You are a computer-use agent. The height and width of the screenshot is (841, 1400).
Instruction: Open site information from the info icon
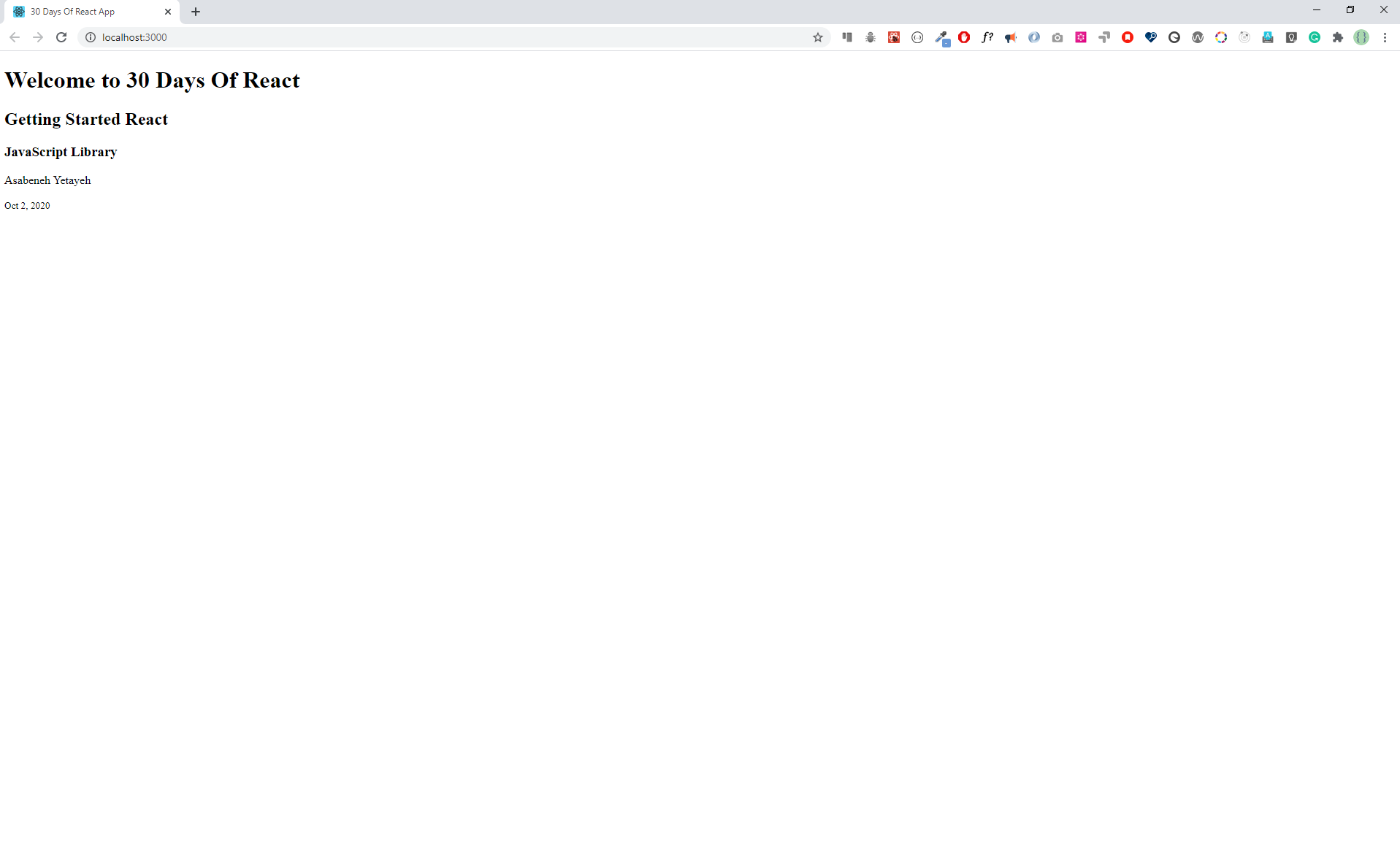click(89, 37)
